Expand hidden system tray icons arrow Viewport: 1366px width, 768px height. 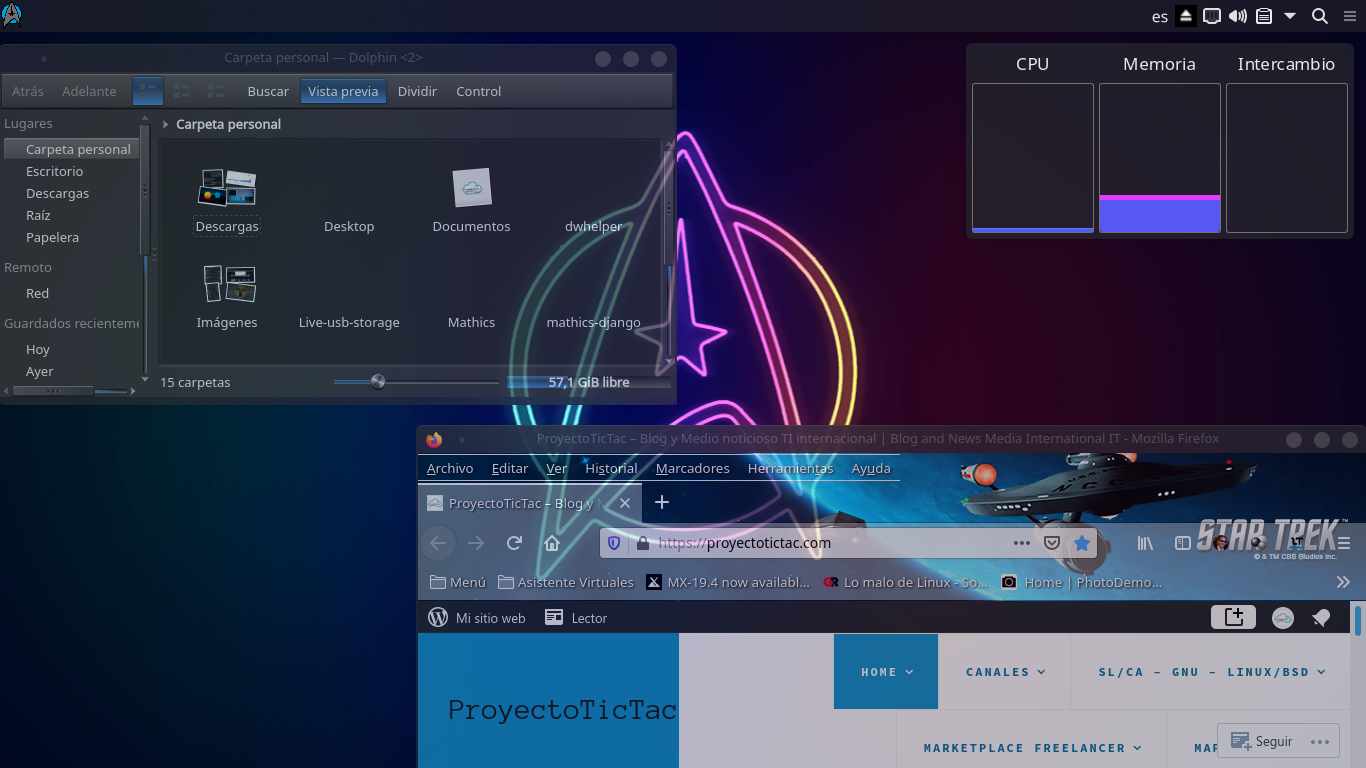click(x=1290, y=16)
